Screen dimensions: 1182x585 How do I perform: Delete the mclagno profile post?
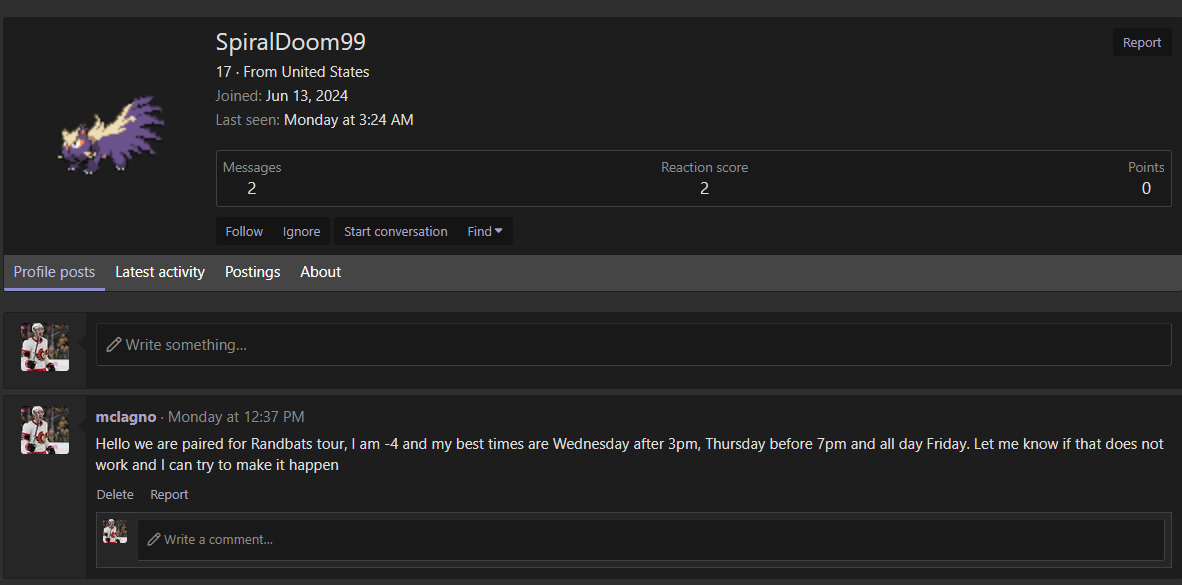115,495
